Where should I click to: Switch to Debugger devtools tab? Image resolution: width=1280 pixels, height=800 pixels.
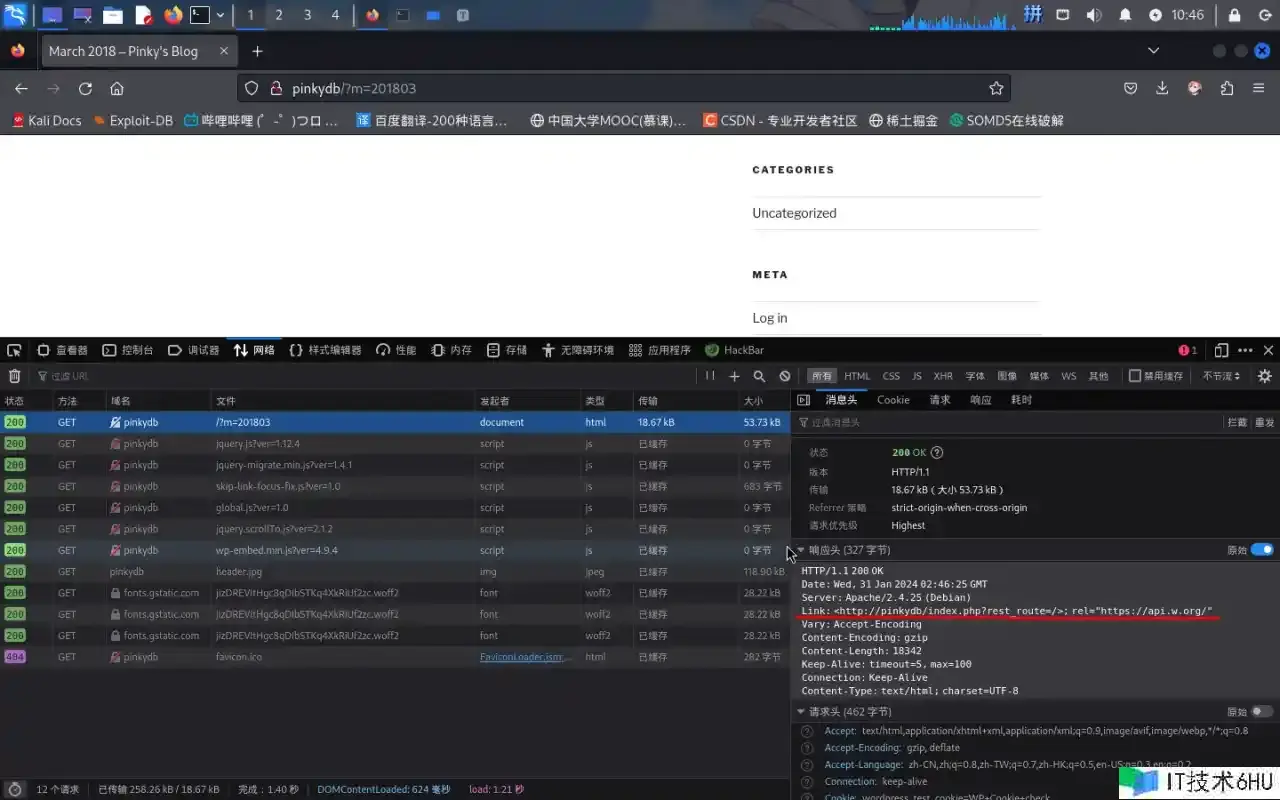click(x=193, y=350)
